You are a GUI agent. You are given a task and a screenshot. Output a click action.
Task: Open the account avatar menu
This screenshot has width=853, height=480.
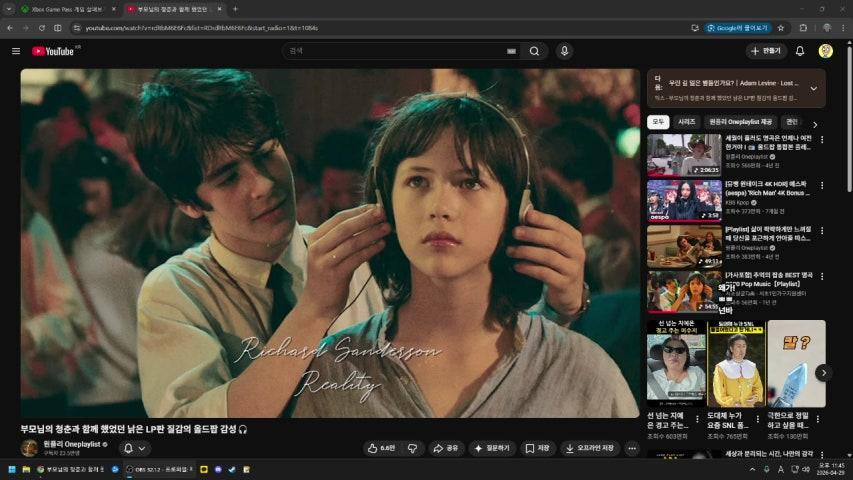coord(825,51)
